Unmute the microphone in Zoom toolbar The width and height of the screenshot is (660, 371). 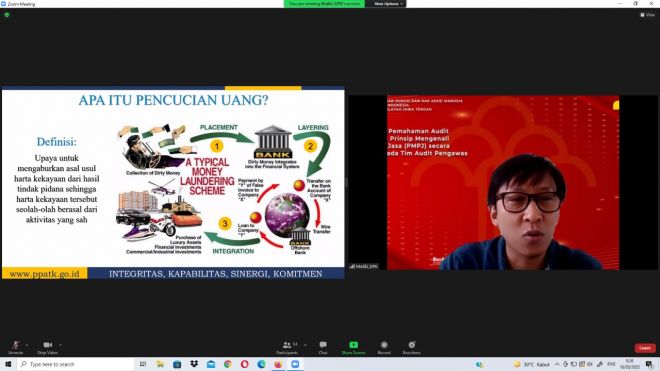[16, 347]
